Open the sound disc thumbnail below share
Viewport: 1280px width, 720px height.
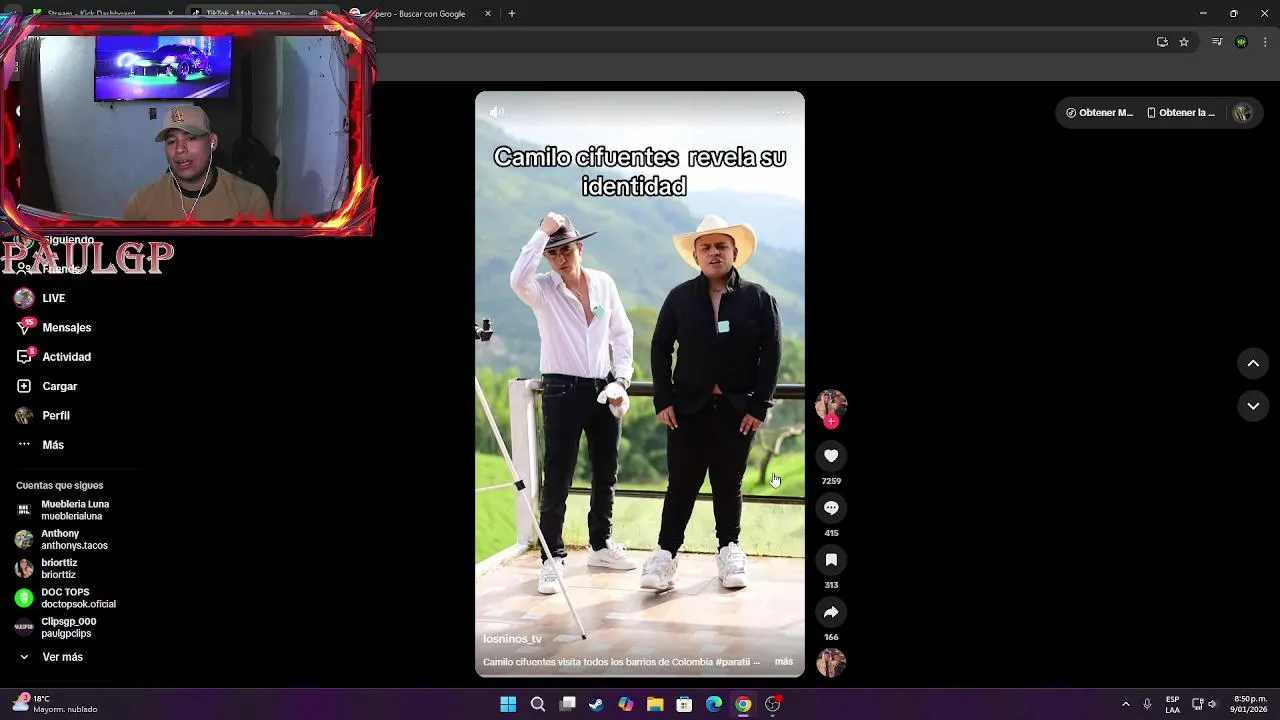[831, 663]
